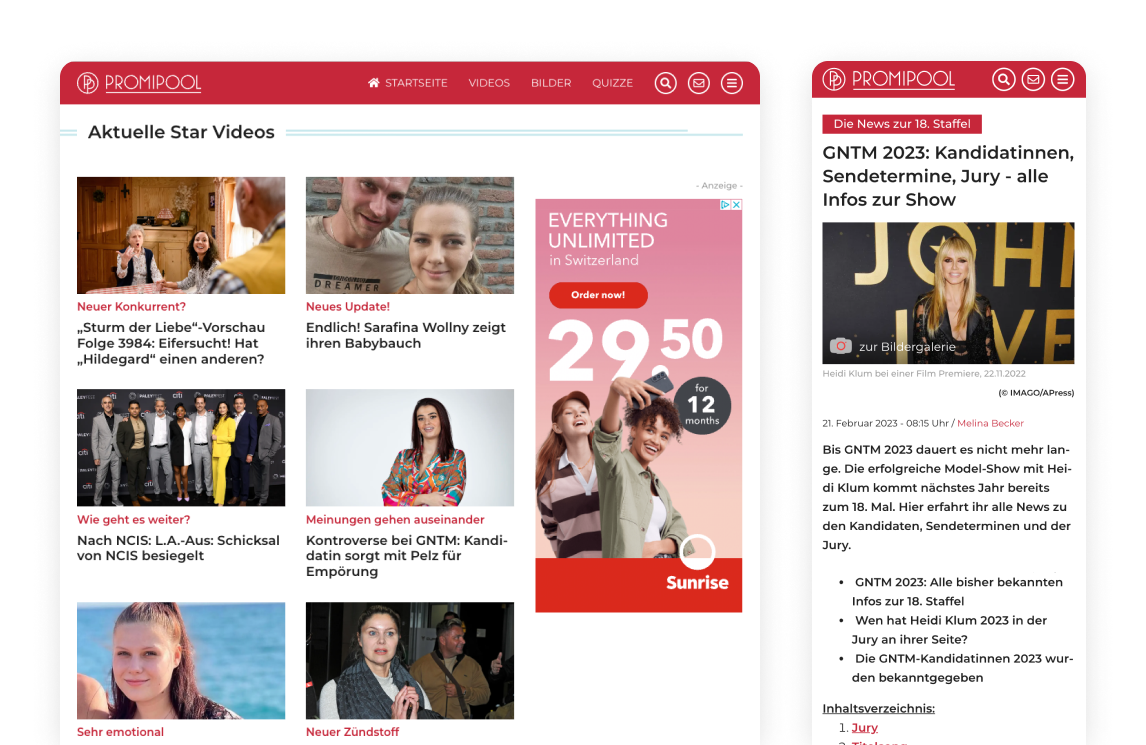This screenshot has width=1146, height=745.
Task: Open the Jury link in the Inhaltsverzeichnis
Action: pos(865,727)
